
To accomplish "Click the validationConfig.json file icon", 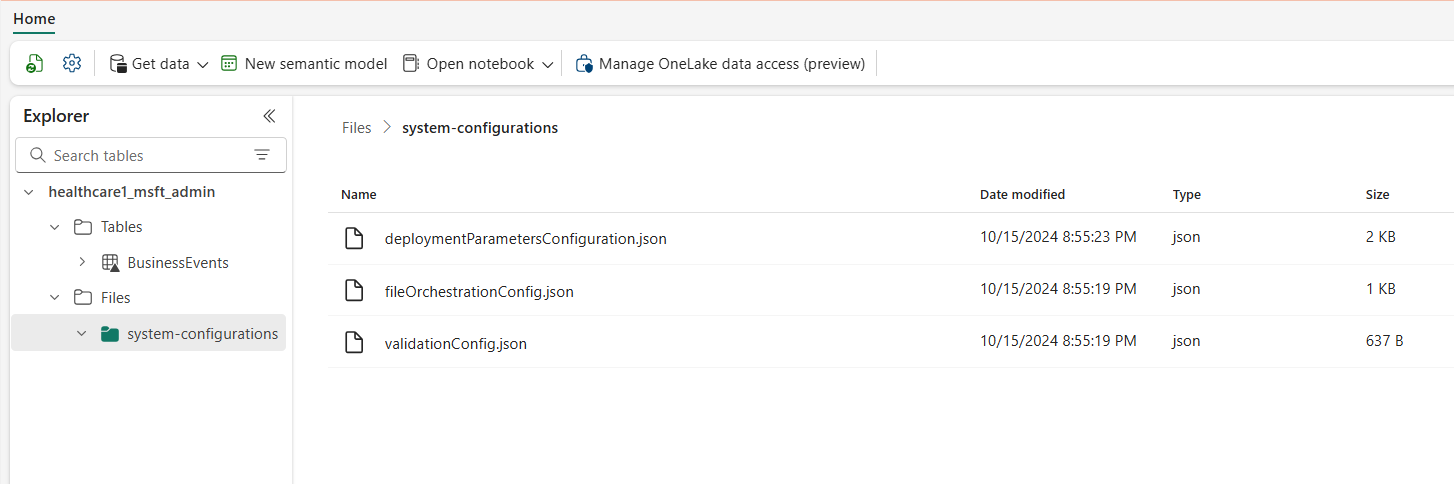I will point(353,342).
